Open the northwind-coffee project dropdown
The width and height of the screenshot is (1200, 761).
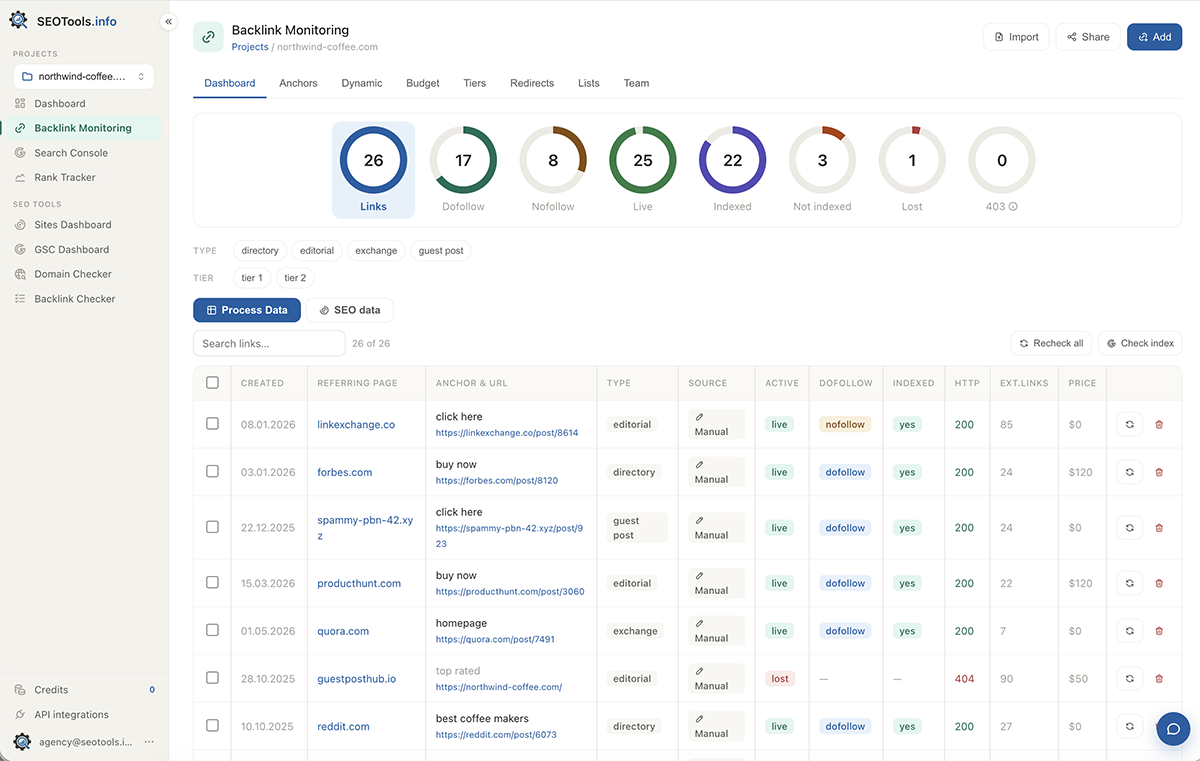coord(84,76)
